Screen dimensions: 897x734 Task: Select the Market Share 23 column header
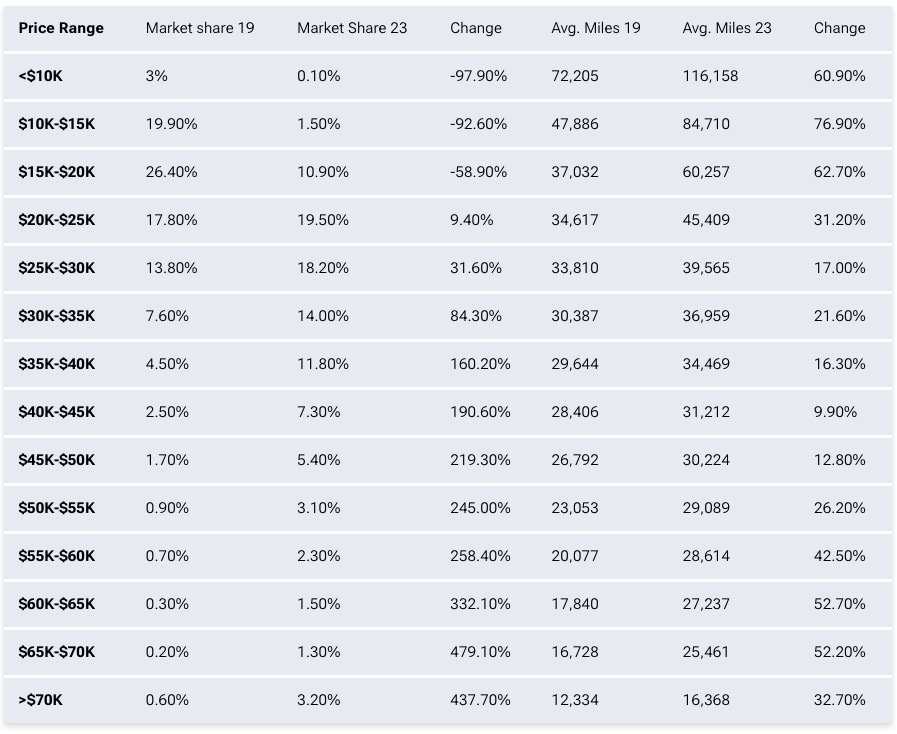click(x=352, y=28)
